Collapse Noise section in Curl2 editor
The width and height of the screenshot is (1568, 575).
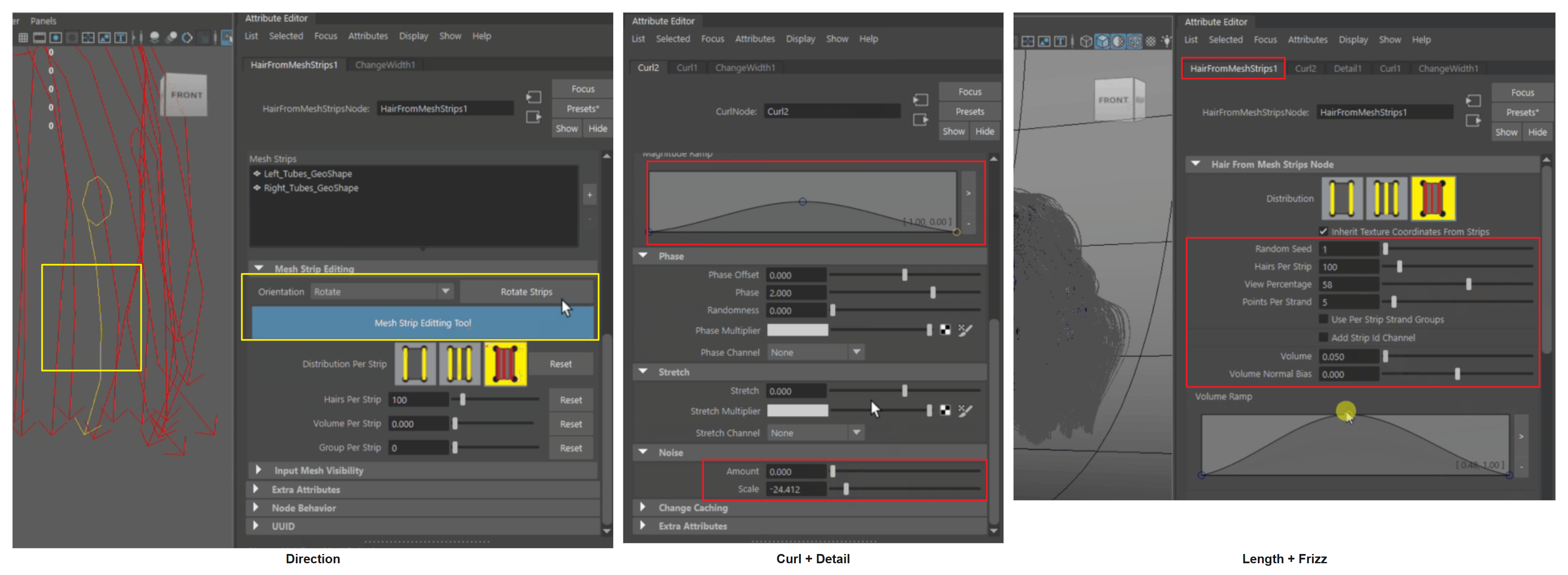point(643,452)
